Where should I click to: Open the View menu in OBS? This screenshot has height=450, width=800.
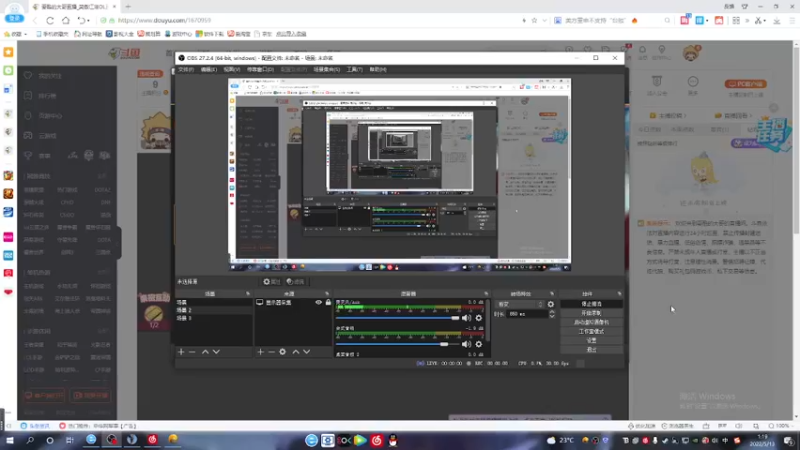click(x=232, y=69)
